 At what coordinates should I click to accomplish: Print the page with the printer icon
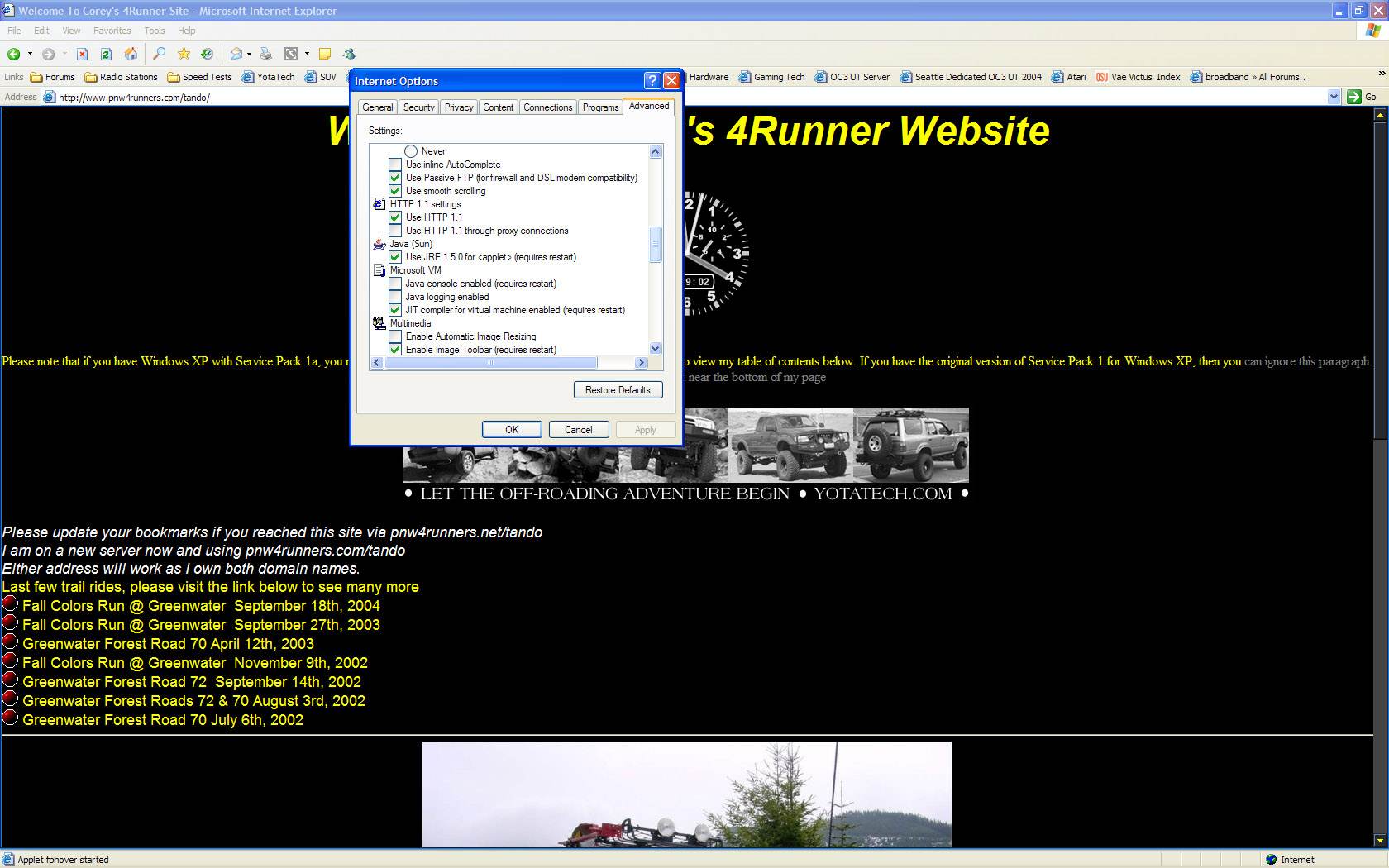coord(265,54)
